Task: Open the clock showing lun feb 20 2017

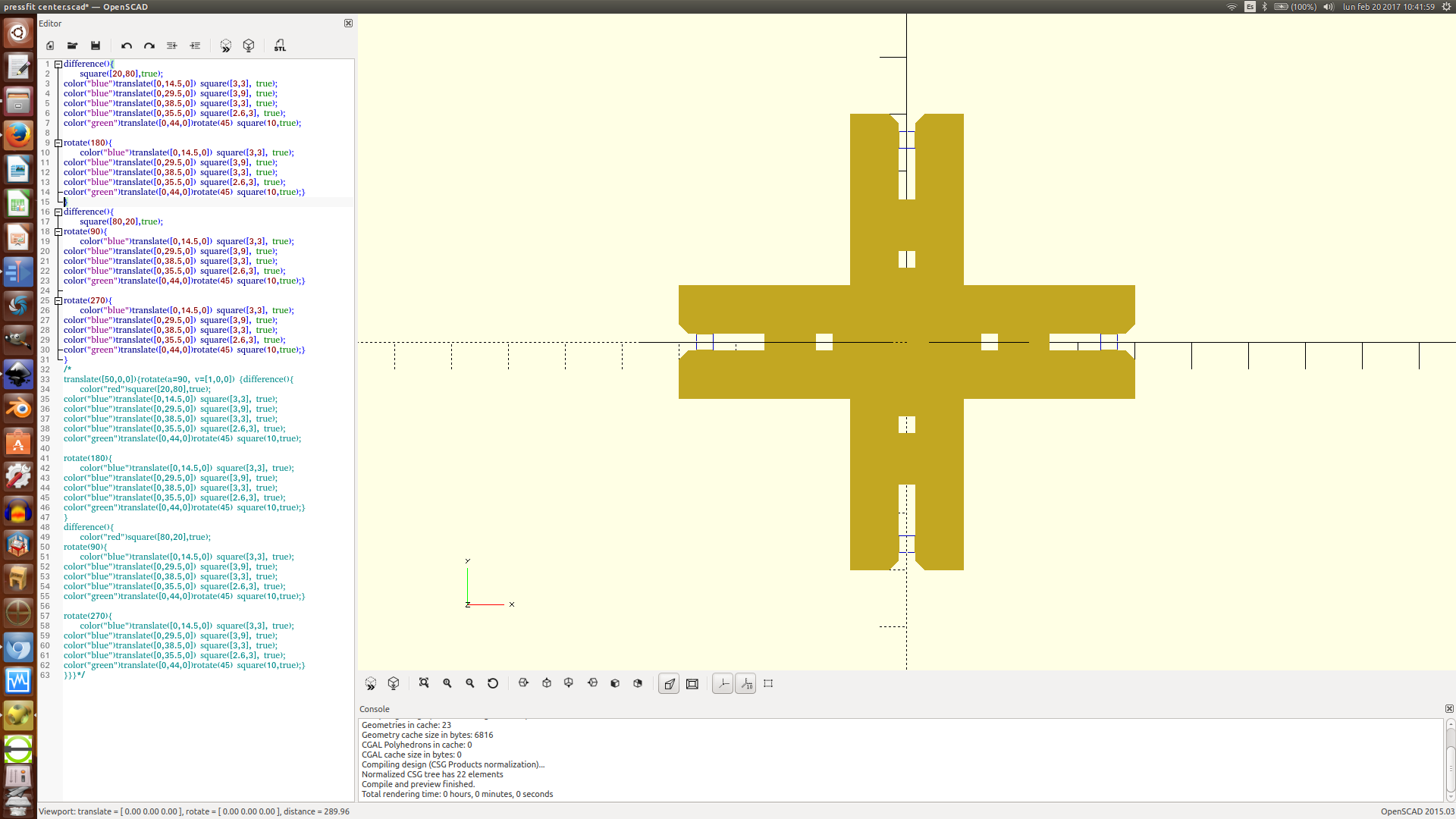Action: coord(1389,7)
